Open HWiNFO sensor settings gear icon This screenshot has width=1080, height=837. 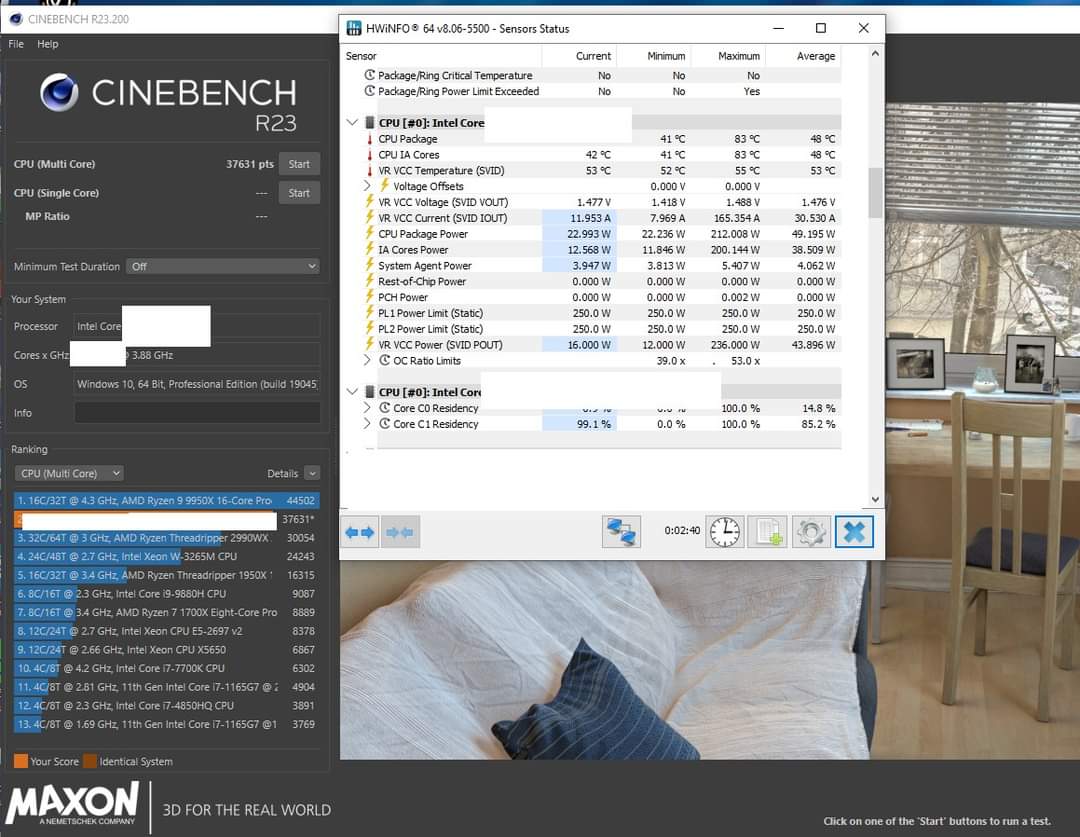coord(811,532)
